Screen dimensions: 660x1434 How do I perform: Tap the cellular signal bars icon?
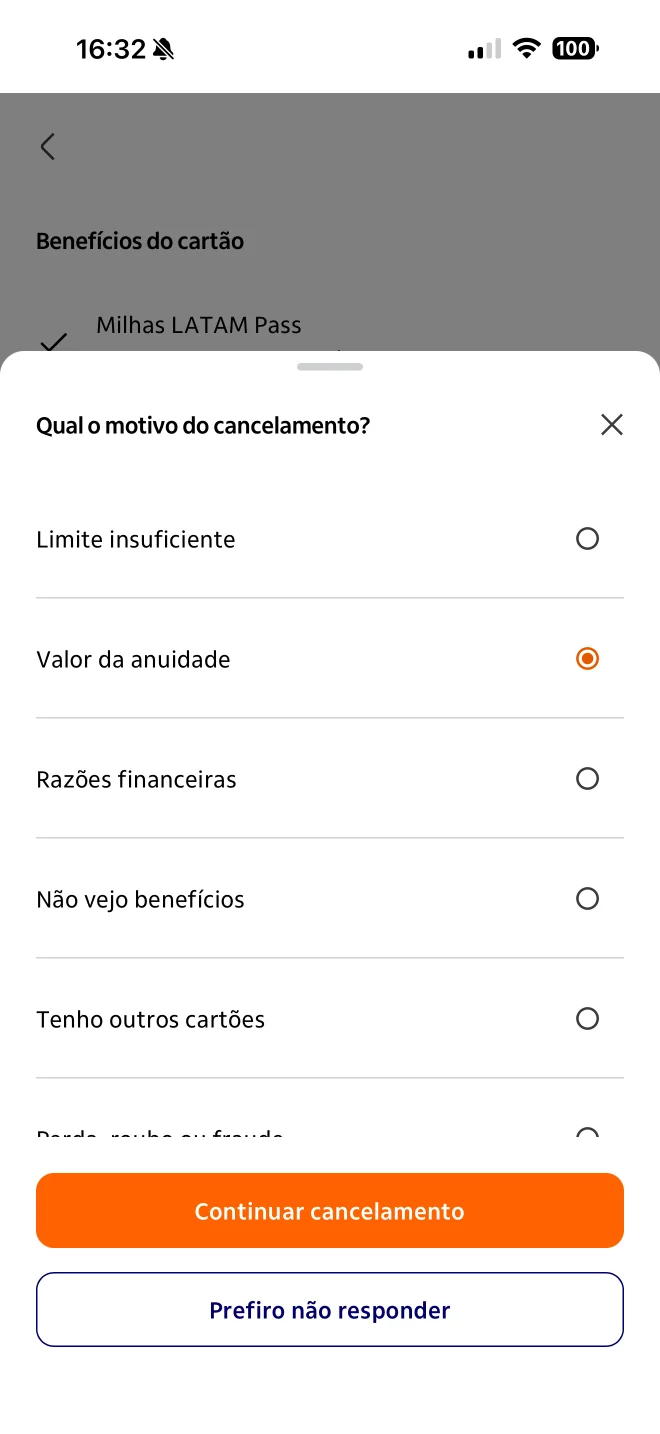[484, 49]
